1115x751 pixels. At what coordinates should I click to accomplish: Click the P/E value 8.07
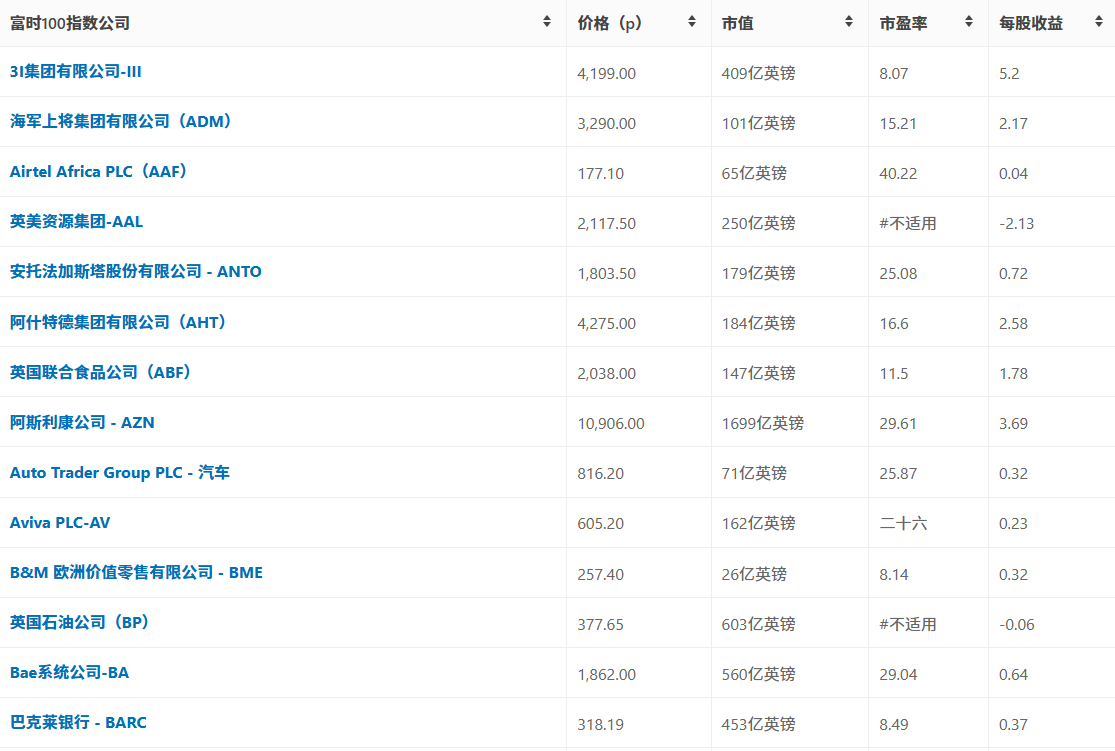pos(894,73)
